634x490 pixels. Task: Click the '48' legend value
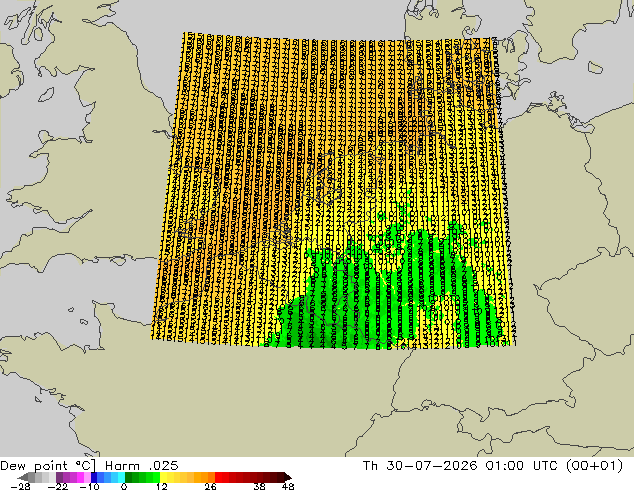[x=288, y=486]
